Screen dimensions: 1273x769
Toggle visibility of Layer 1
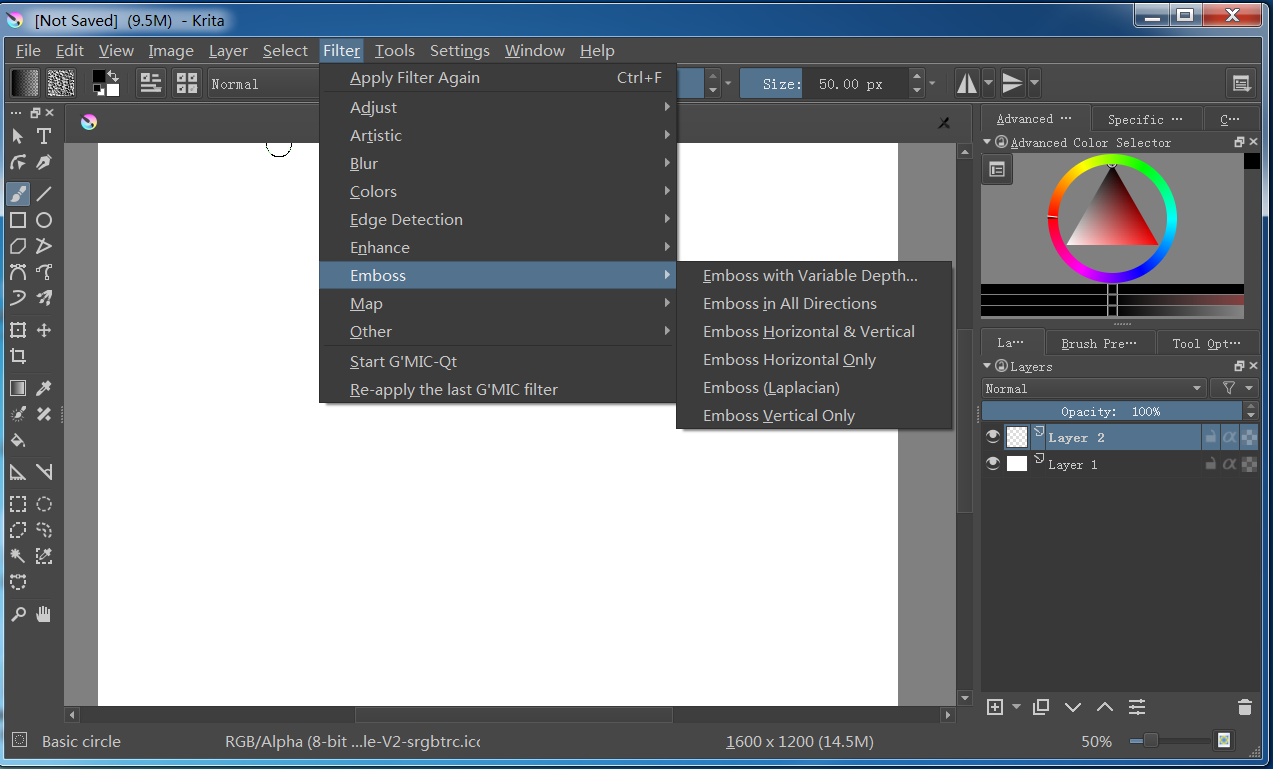point(993,464)
